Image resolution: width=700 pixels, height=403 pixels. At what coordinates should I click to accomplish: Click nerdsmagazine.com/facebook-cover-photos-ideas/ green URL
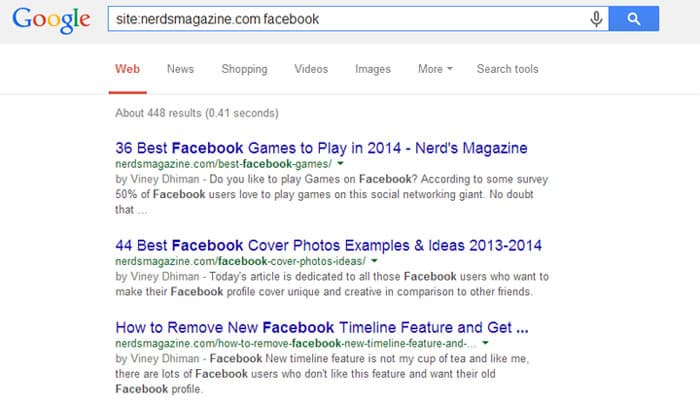[240, 262]
